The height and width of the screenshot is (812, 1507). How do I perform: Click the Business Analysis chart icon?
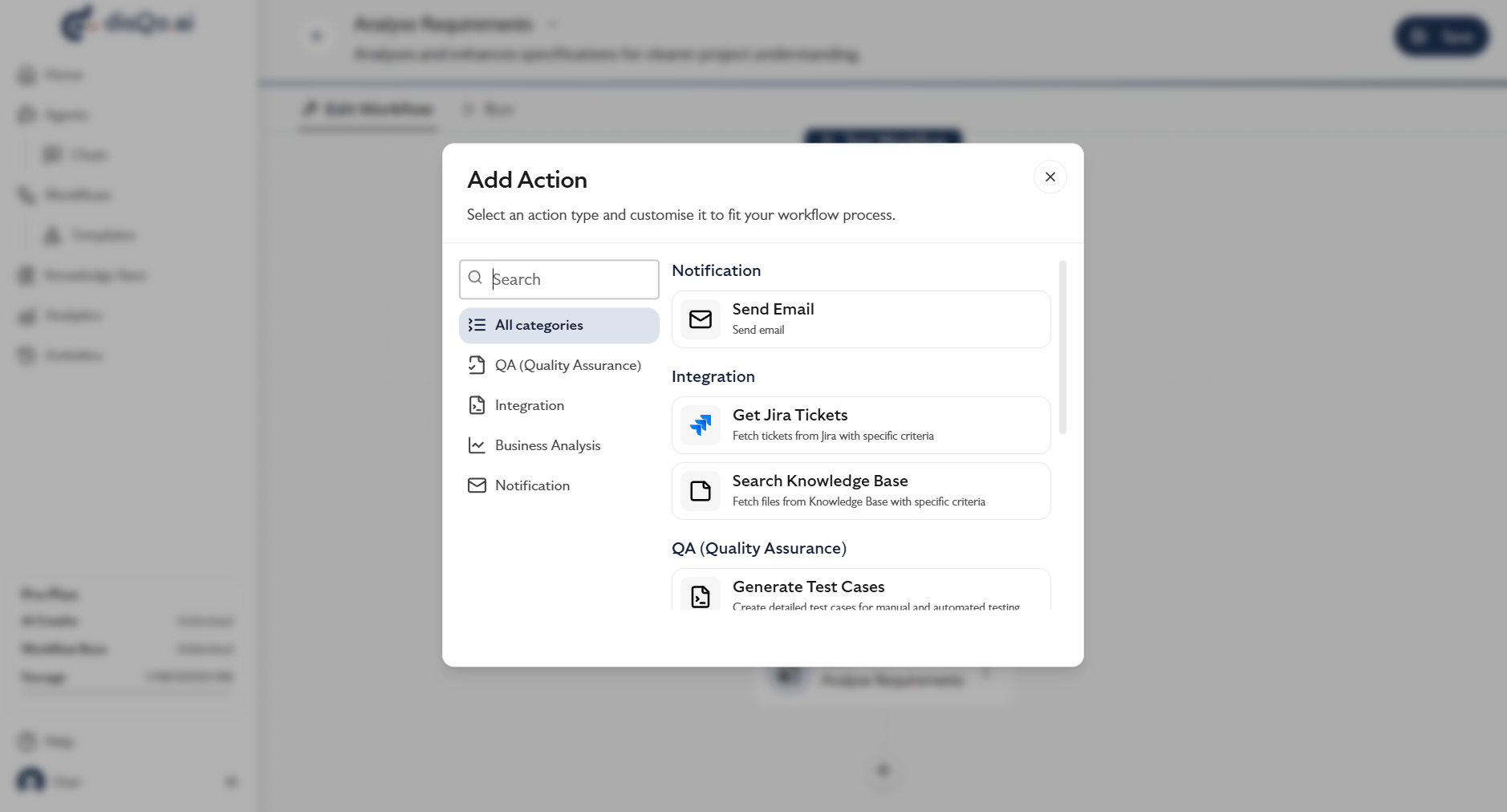coord(477,445)
